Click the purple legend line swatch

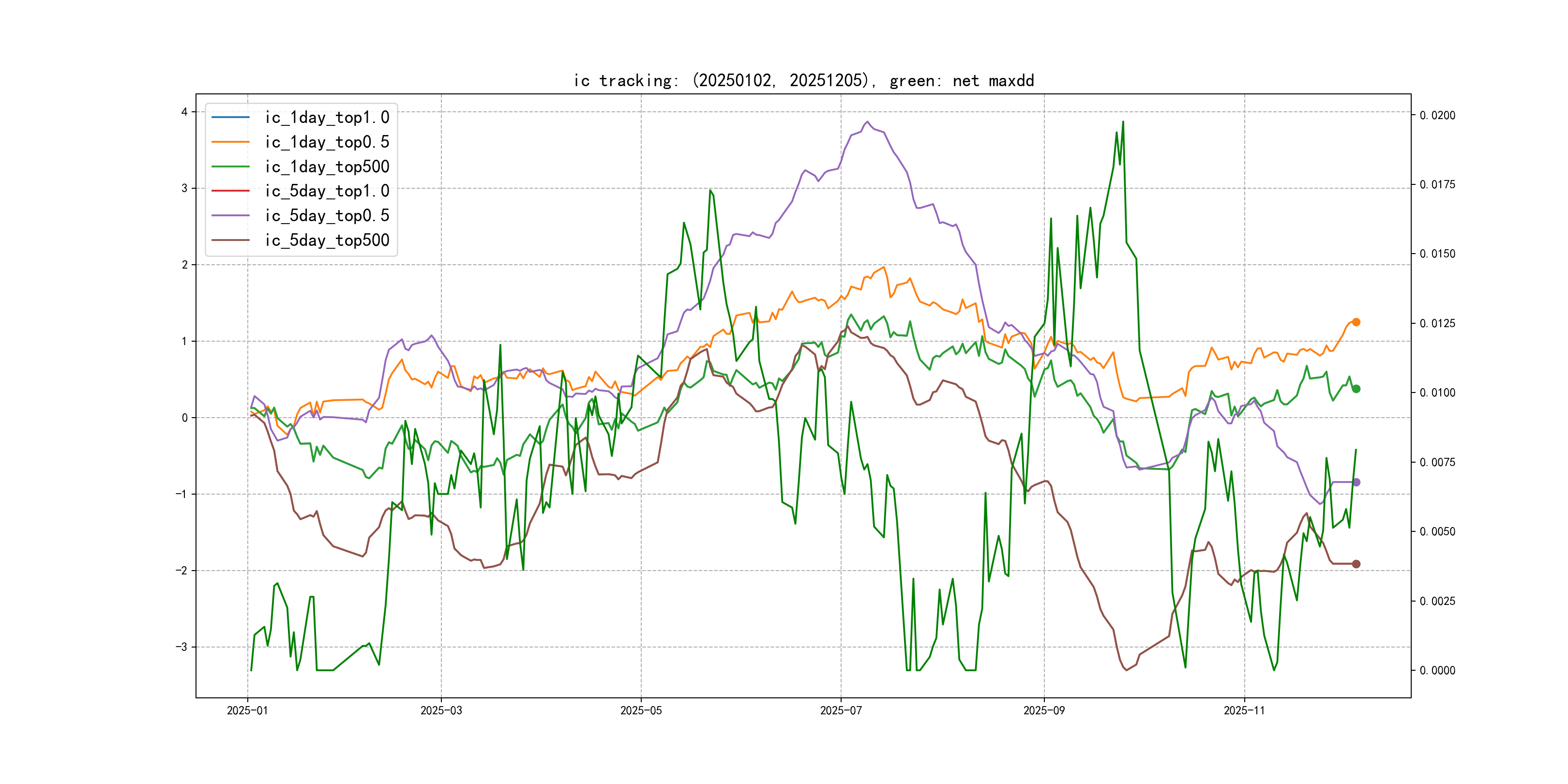coord(230,215)
